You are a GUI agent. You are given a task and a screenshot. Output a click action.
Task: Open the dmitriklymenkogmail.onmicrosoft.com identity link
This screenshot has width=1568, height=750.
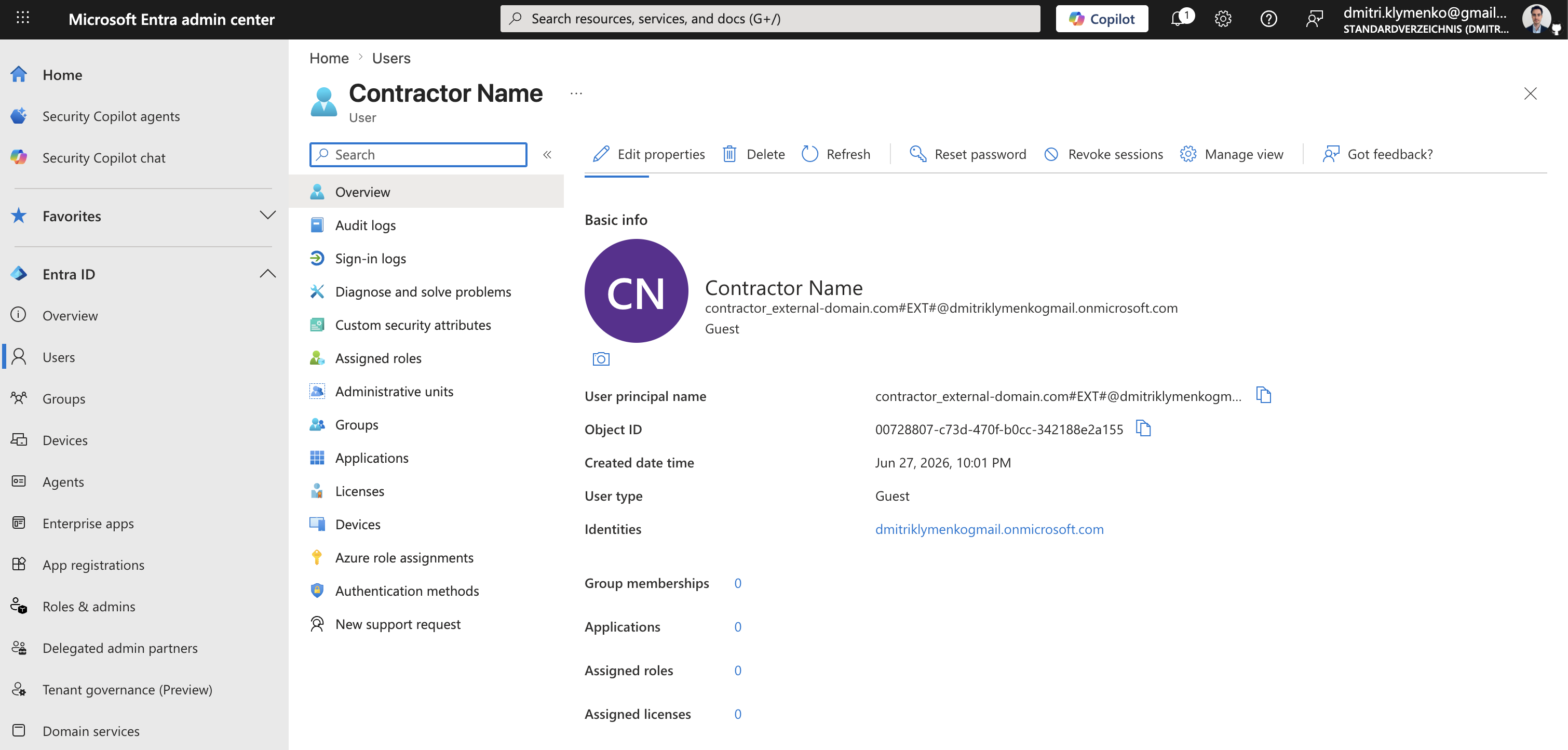point(989,529)
